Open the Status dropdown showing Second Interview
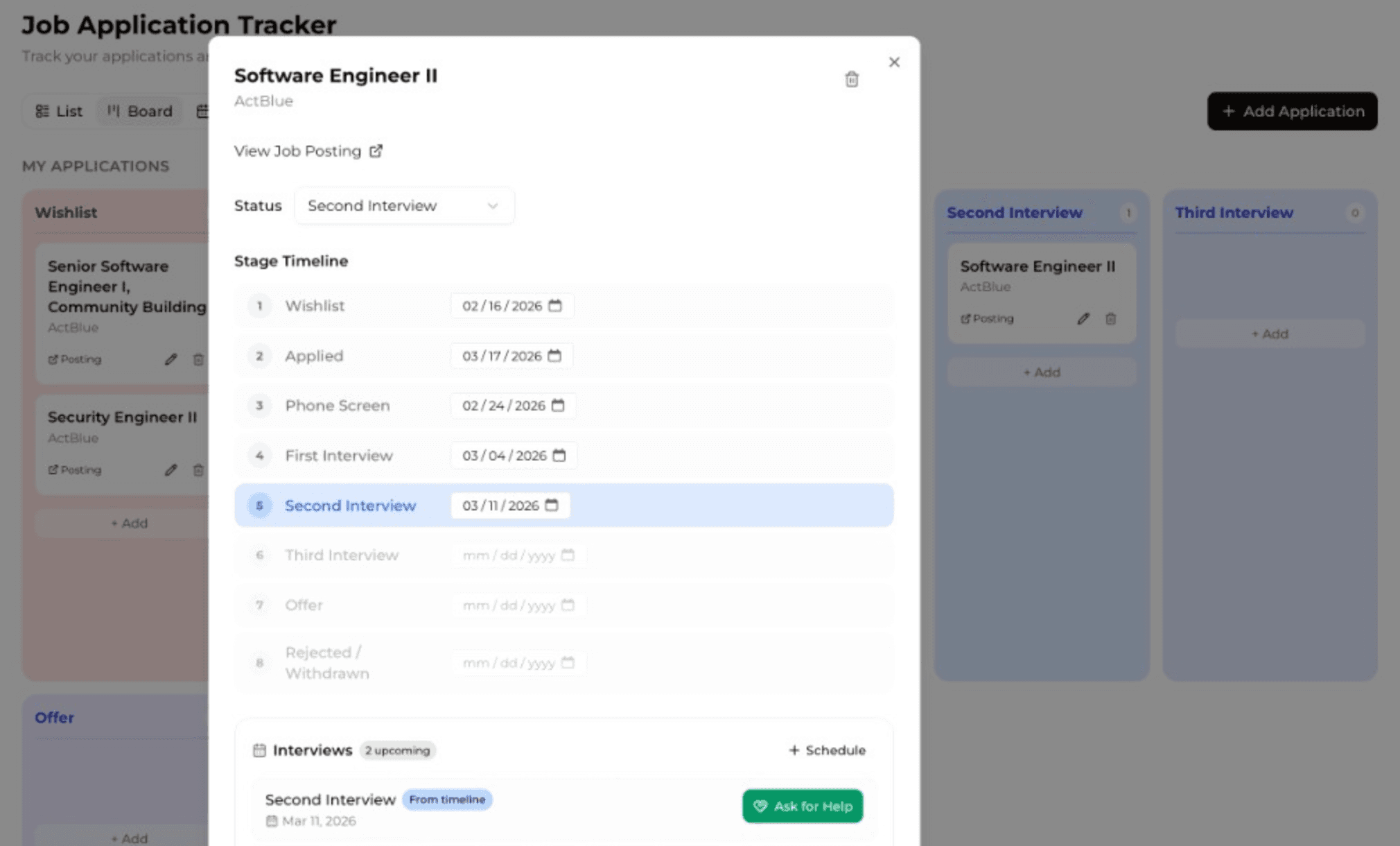This screenshot has height=846, width=1400. [404, 206]
